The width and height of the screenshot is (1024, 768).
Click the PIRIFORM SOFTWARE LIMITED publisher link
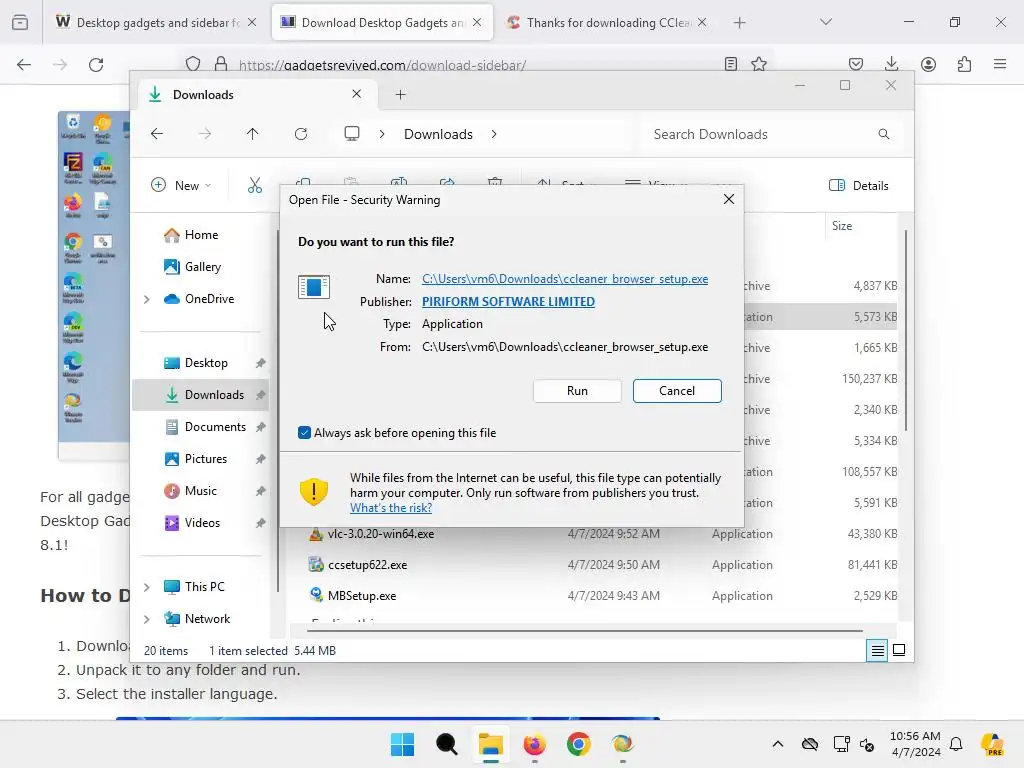[508, 302]
